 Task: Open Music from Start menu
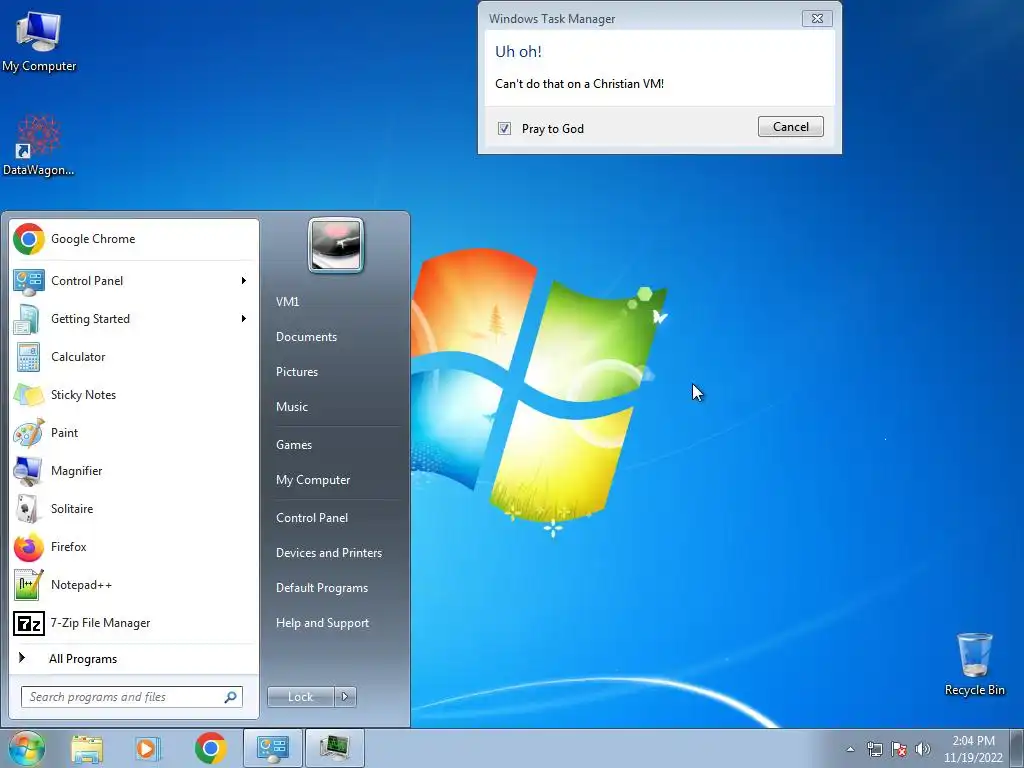[291, 407]
